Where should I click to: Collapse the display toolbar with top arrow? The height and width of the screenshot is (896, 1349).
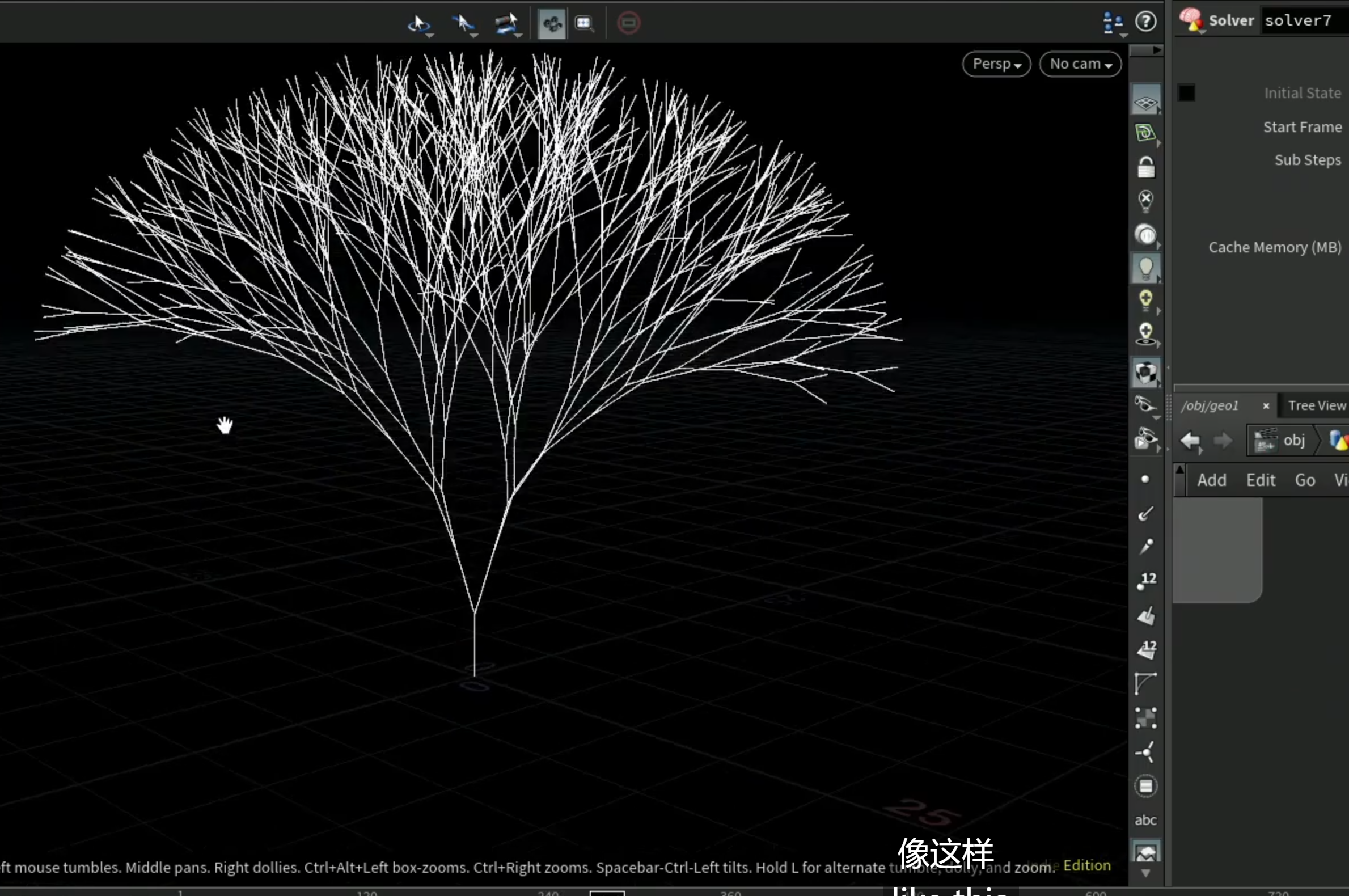click(1146, 50)
